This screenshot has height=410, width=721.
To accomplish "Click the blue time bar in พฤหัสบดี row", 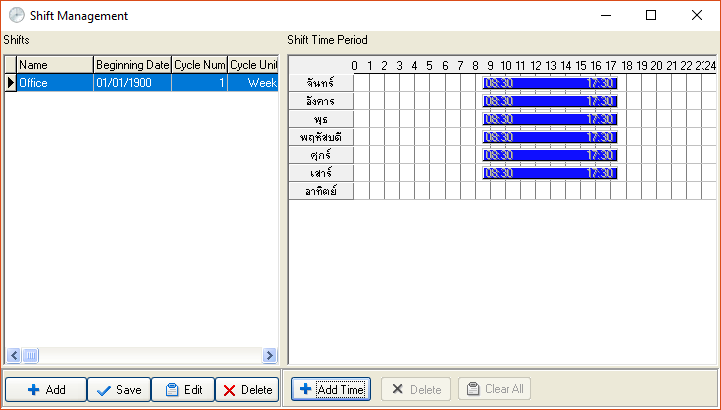I will (550, 137).
